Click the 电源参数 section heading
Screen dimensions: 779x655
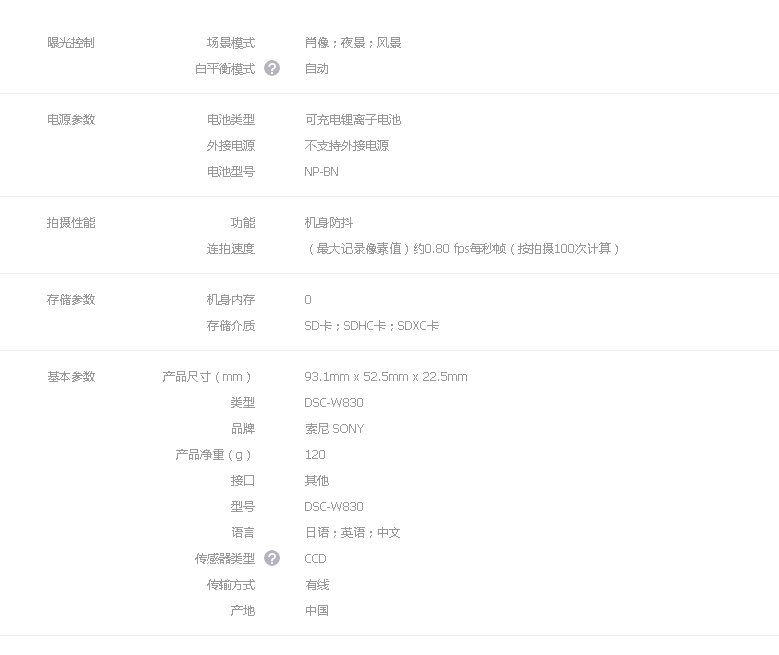pyautogui.click(x=71, y=120)
